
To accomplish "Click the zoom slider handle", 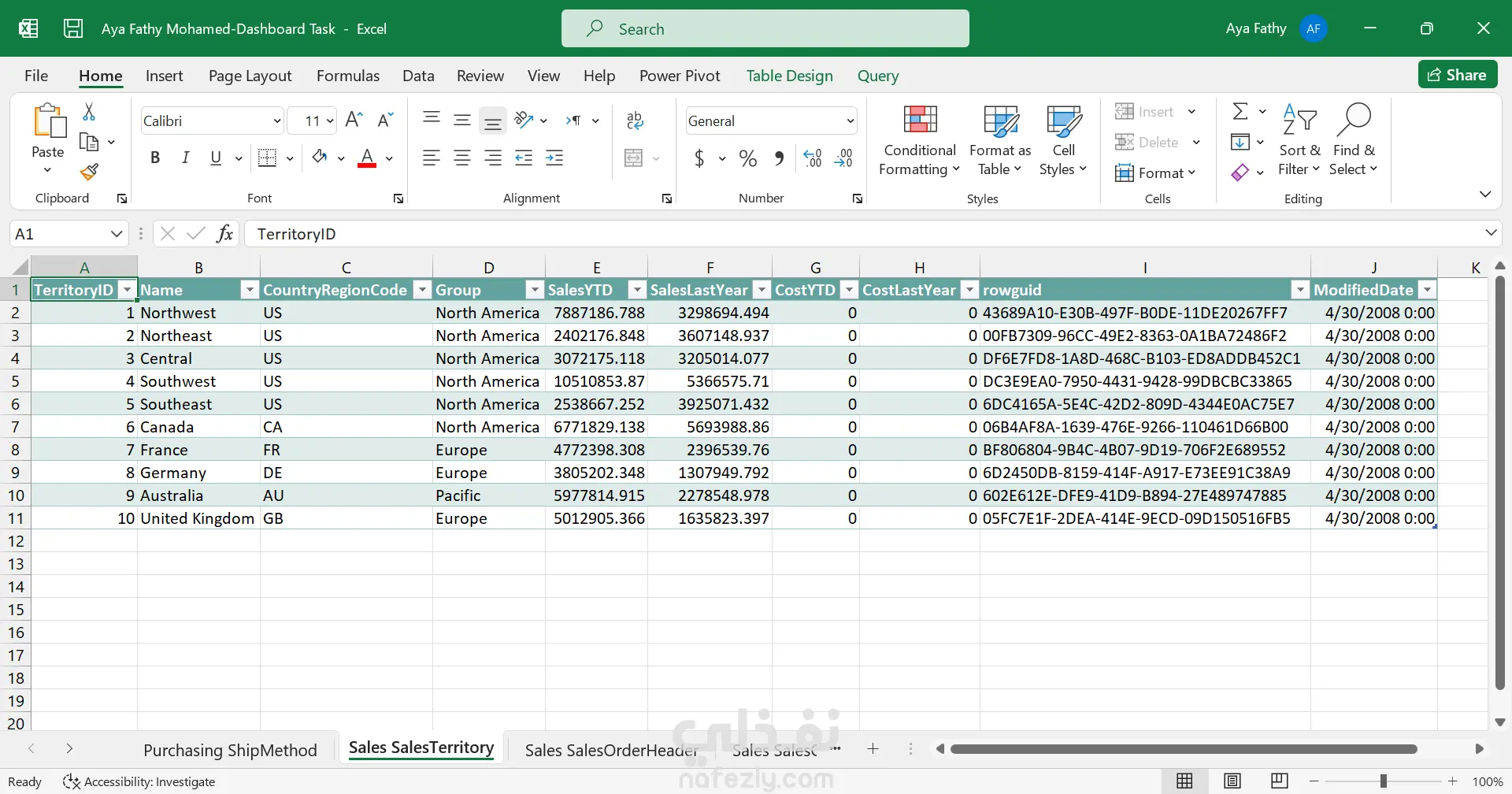I will click(1383, 781).
